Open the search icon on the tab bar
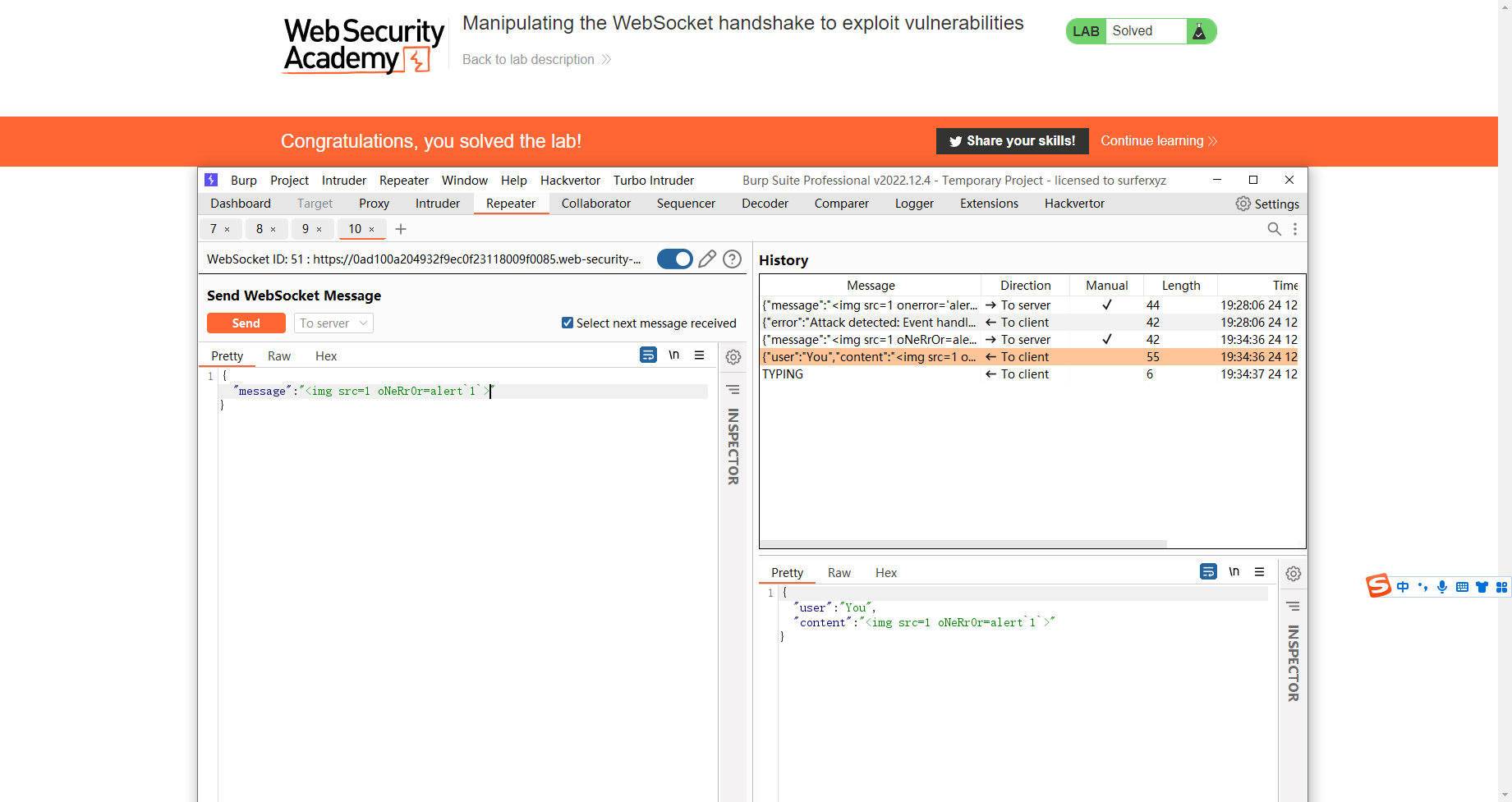The image size is (1512, 802). (1275, 229)
